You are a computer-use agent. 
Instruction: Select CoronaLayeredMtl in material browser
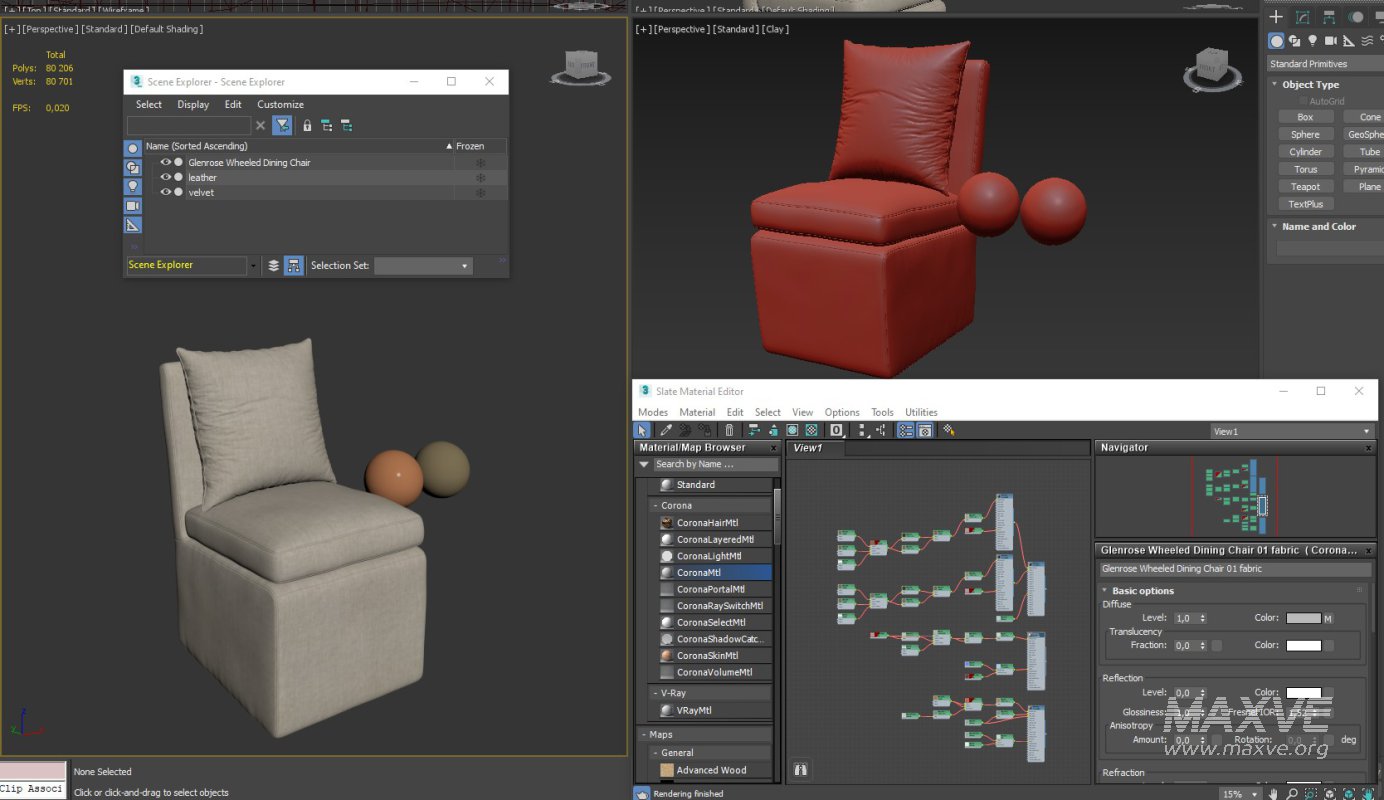click(714, 539)
